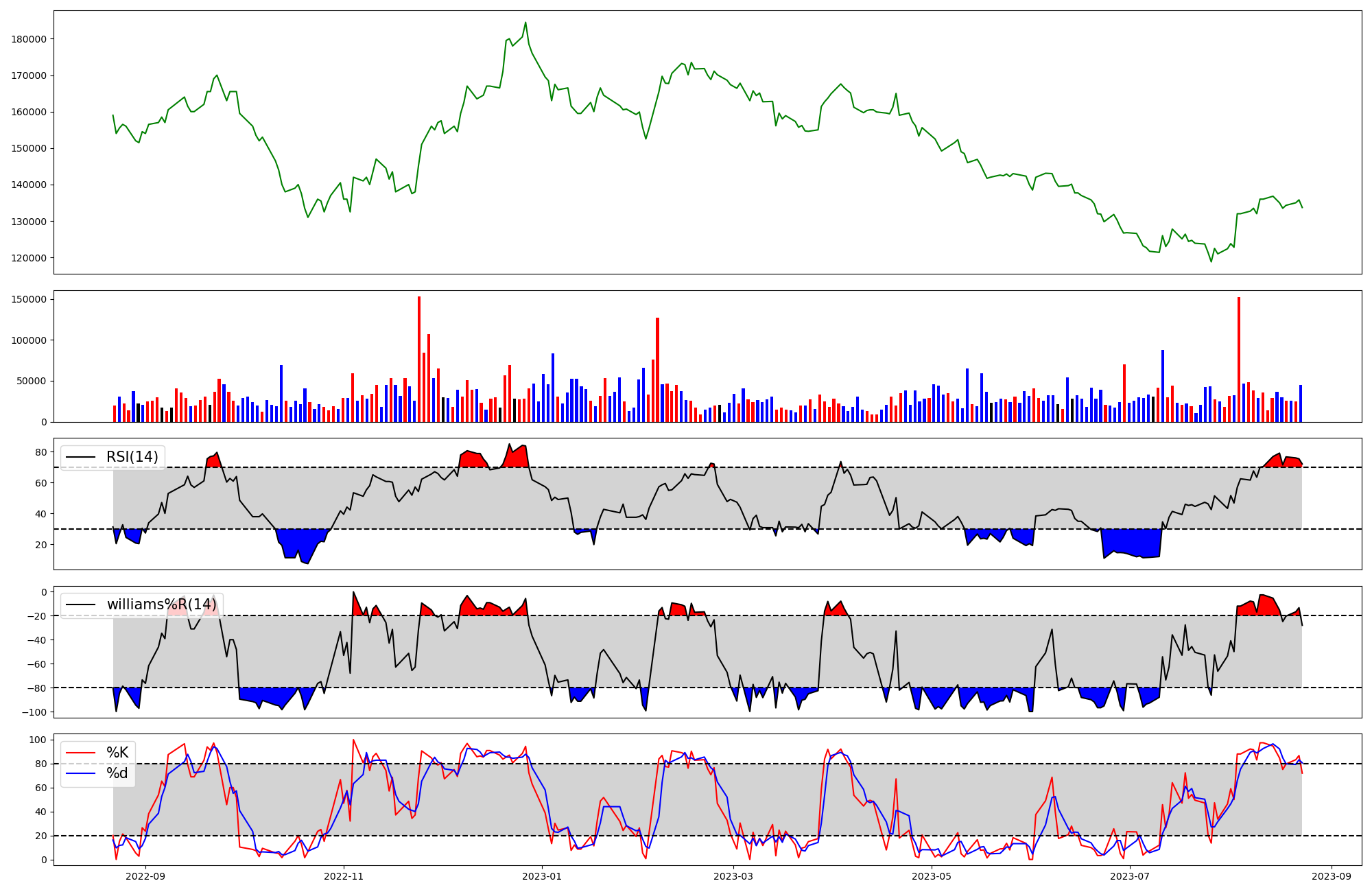Click the %d legend text

117,773
